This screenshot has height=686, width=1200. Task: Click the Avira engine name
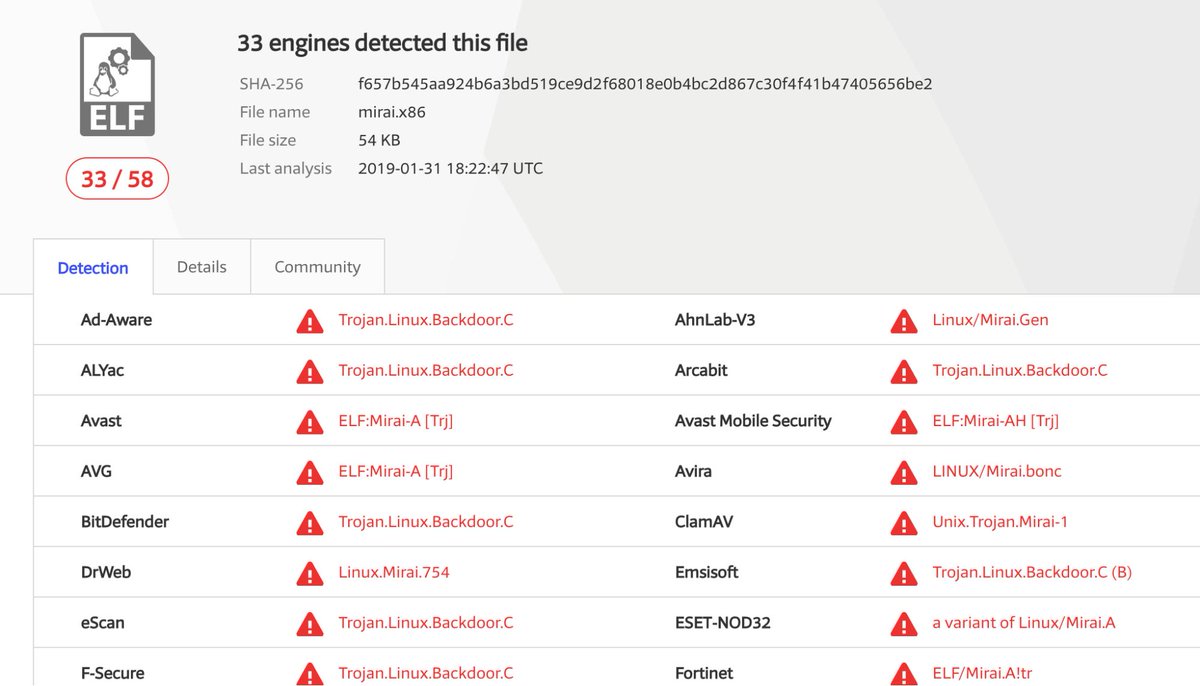click(x=693, y=471)
